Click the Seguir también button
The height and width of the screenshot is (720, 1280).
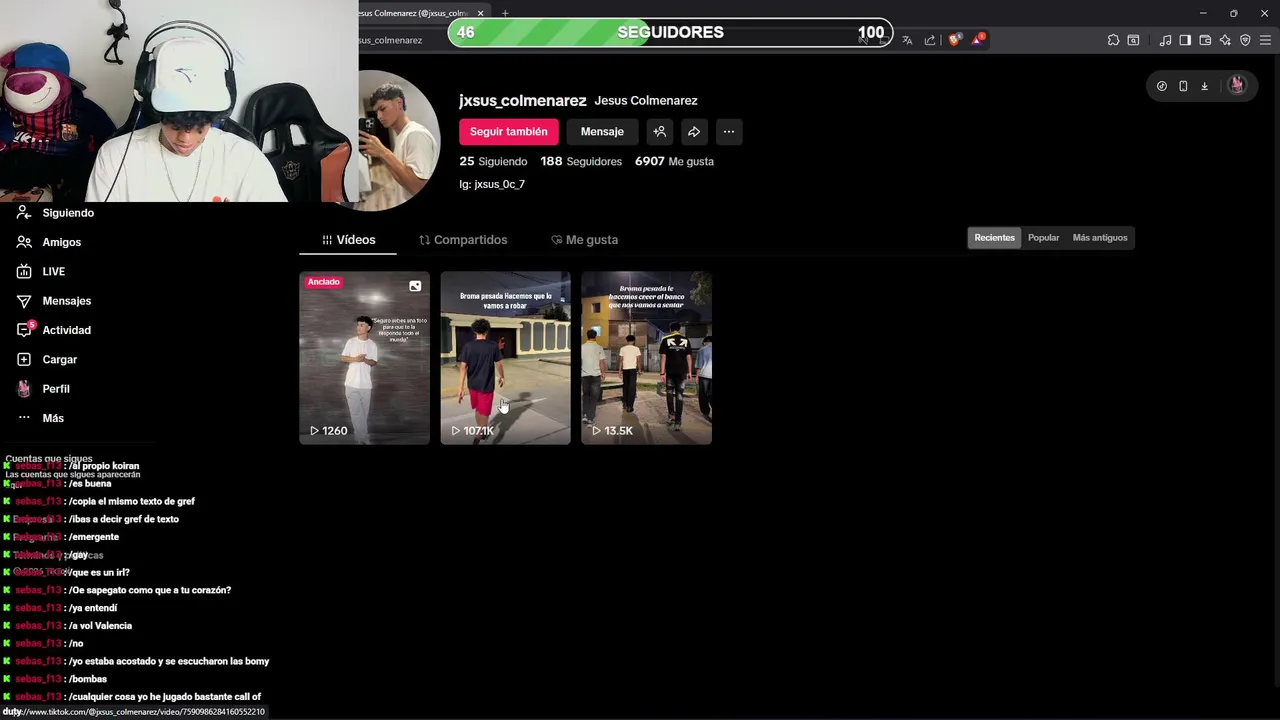pyautogui.click(x=509, y=132)
